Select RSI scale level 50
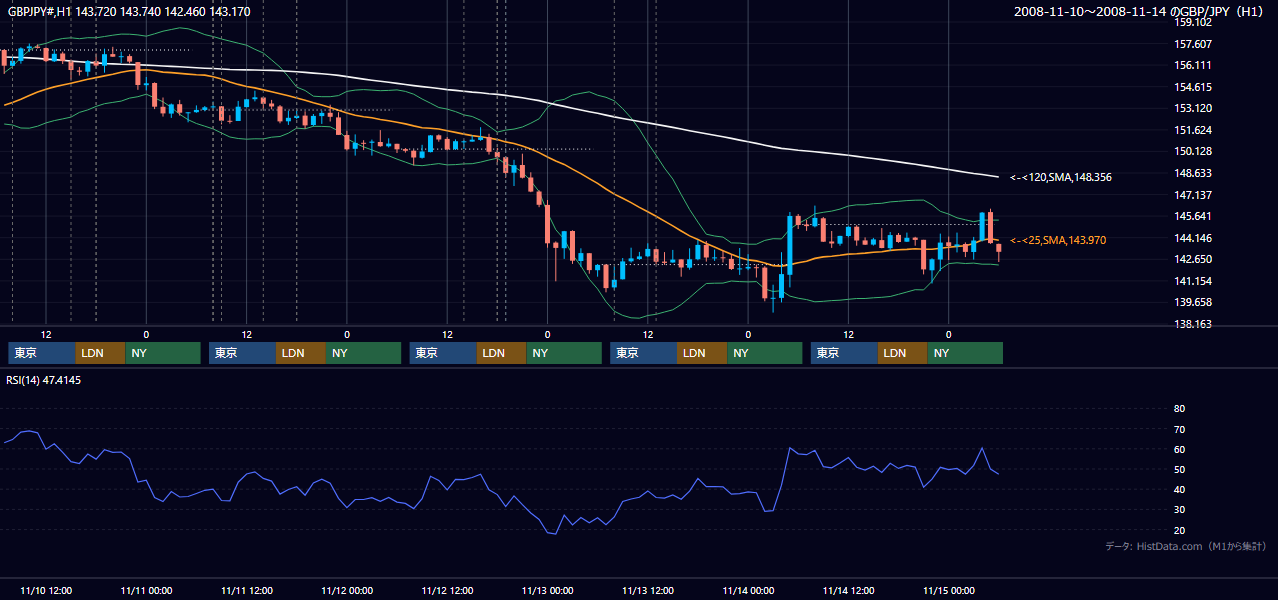The width and height of the screenshot is (1278, 600). coord(1179,469)
